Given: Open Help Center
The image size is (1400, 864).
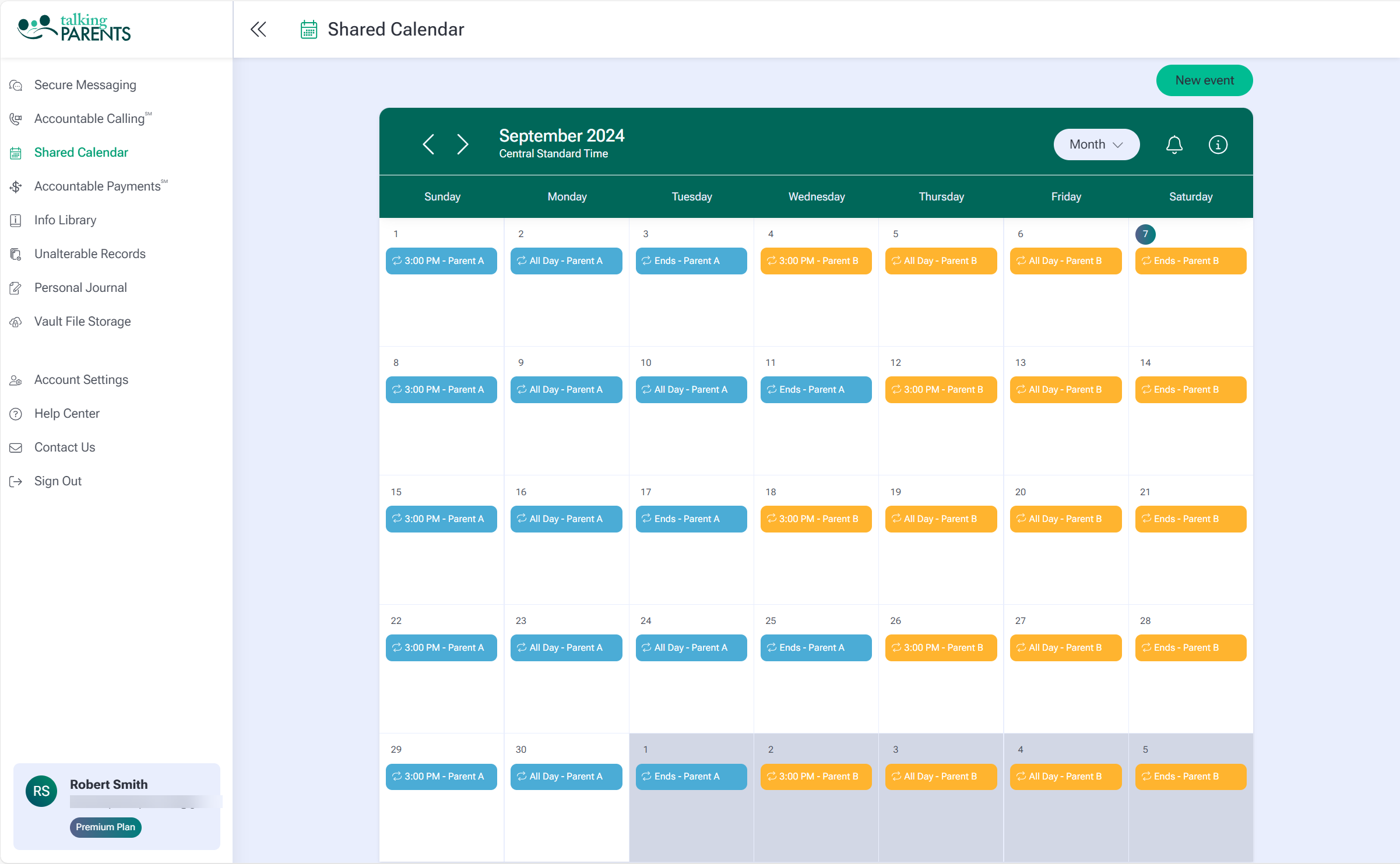Looking at the screenshot, I should 67,414.
